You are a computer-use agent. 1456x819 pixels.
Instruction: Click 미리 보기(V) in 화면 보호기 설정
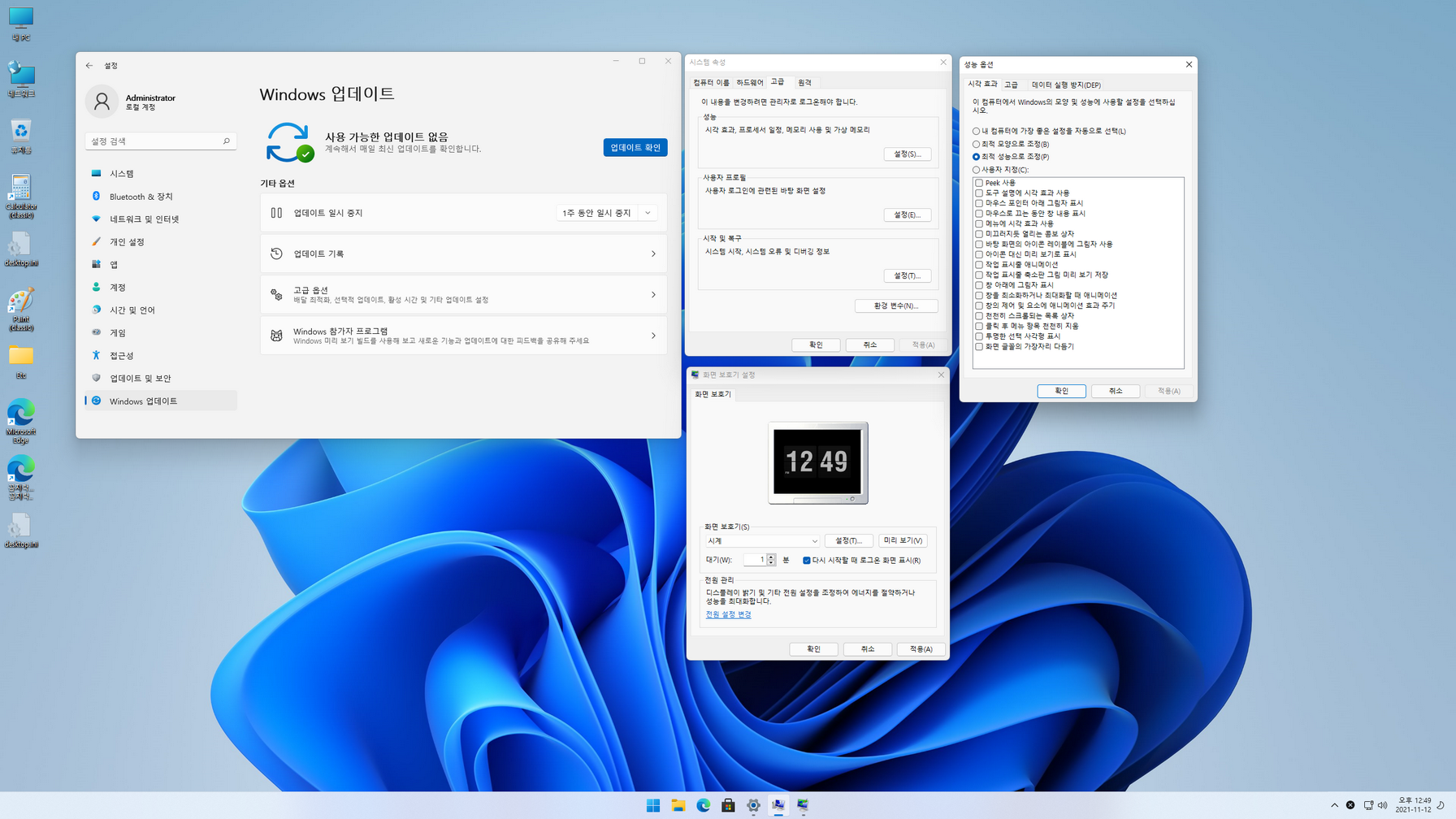903,541
